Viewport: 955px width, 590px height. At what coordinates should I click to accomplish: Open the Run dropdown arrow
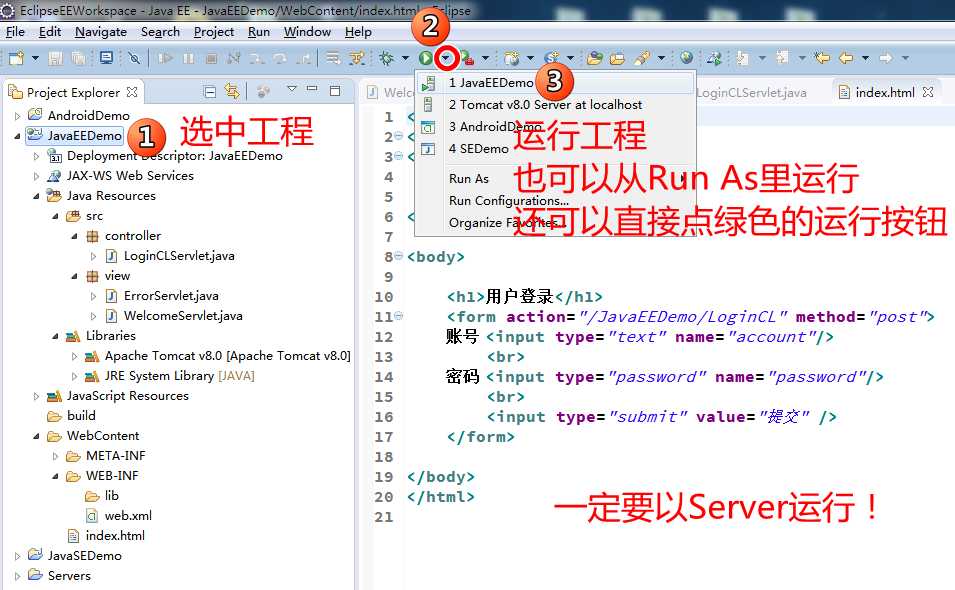(x=446, y=58)
